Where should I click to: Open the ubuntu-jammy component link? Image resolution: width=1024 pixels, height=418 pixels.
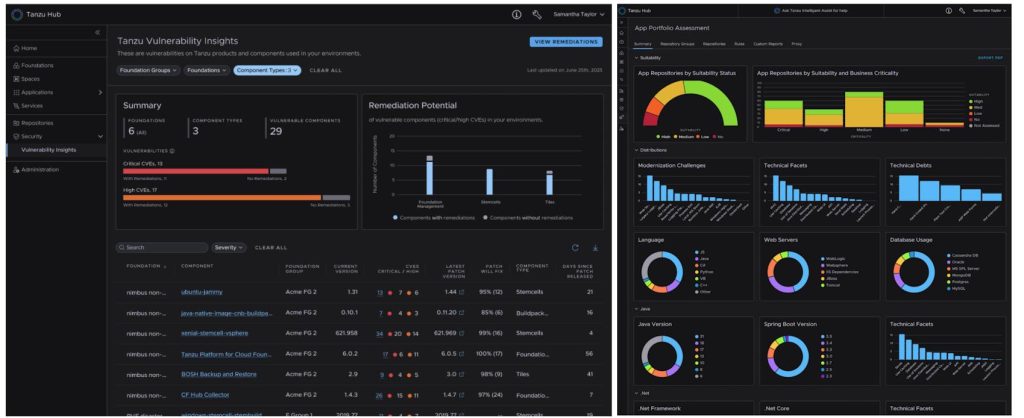[x=201, y=292]
